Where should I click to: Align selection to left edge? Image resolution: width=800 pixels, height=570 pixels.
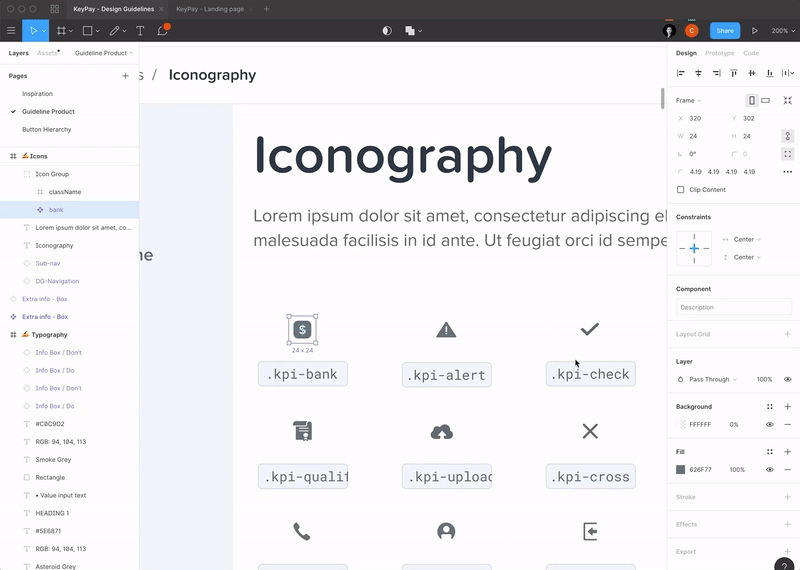[681, 73]
